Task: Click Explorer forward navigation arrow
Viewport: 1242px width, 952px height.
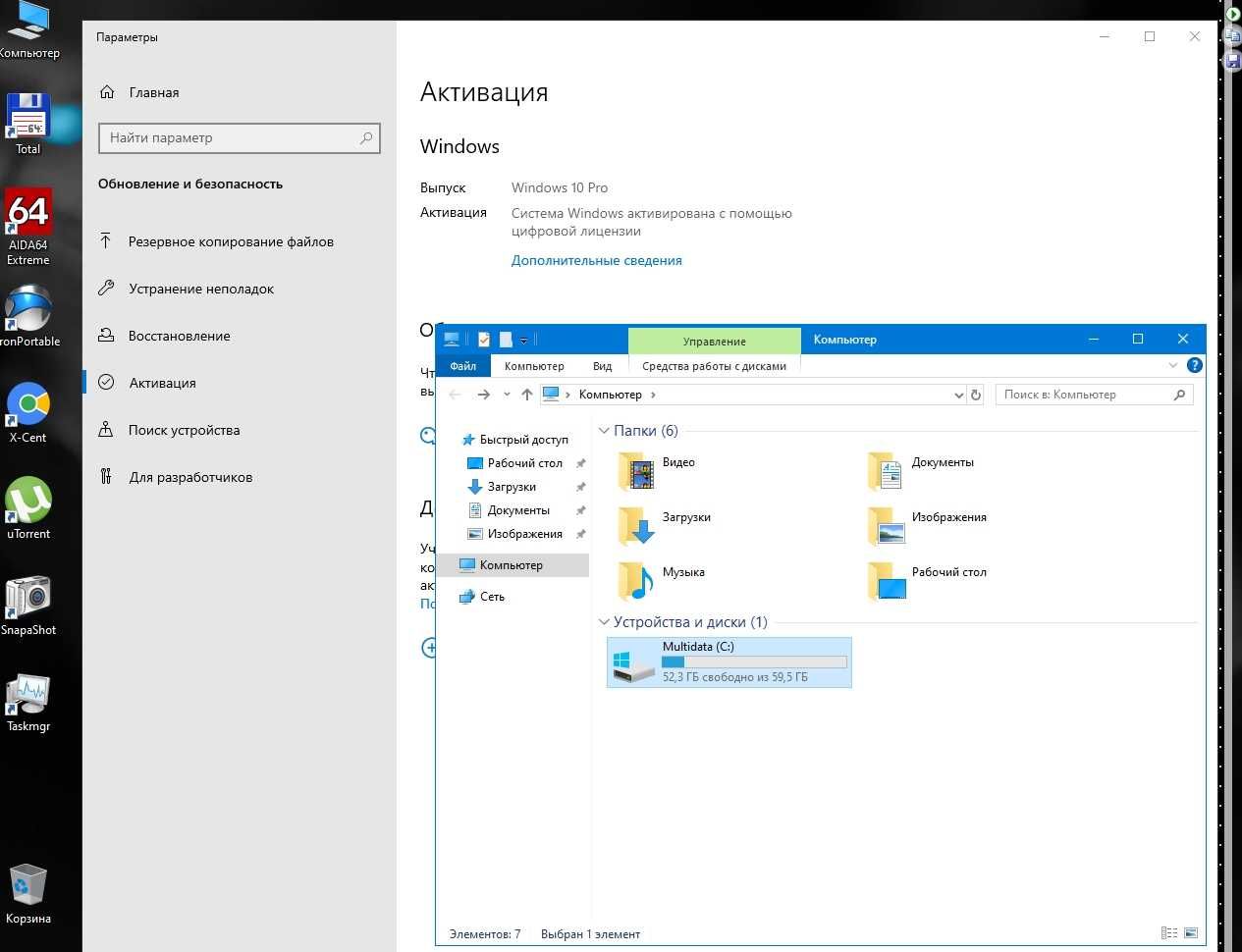Action: click(x=483, y=395)
